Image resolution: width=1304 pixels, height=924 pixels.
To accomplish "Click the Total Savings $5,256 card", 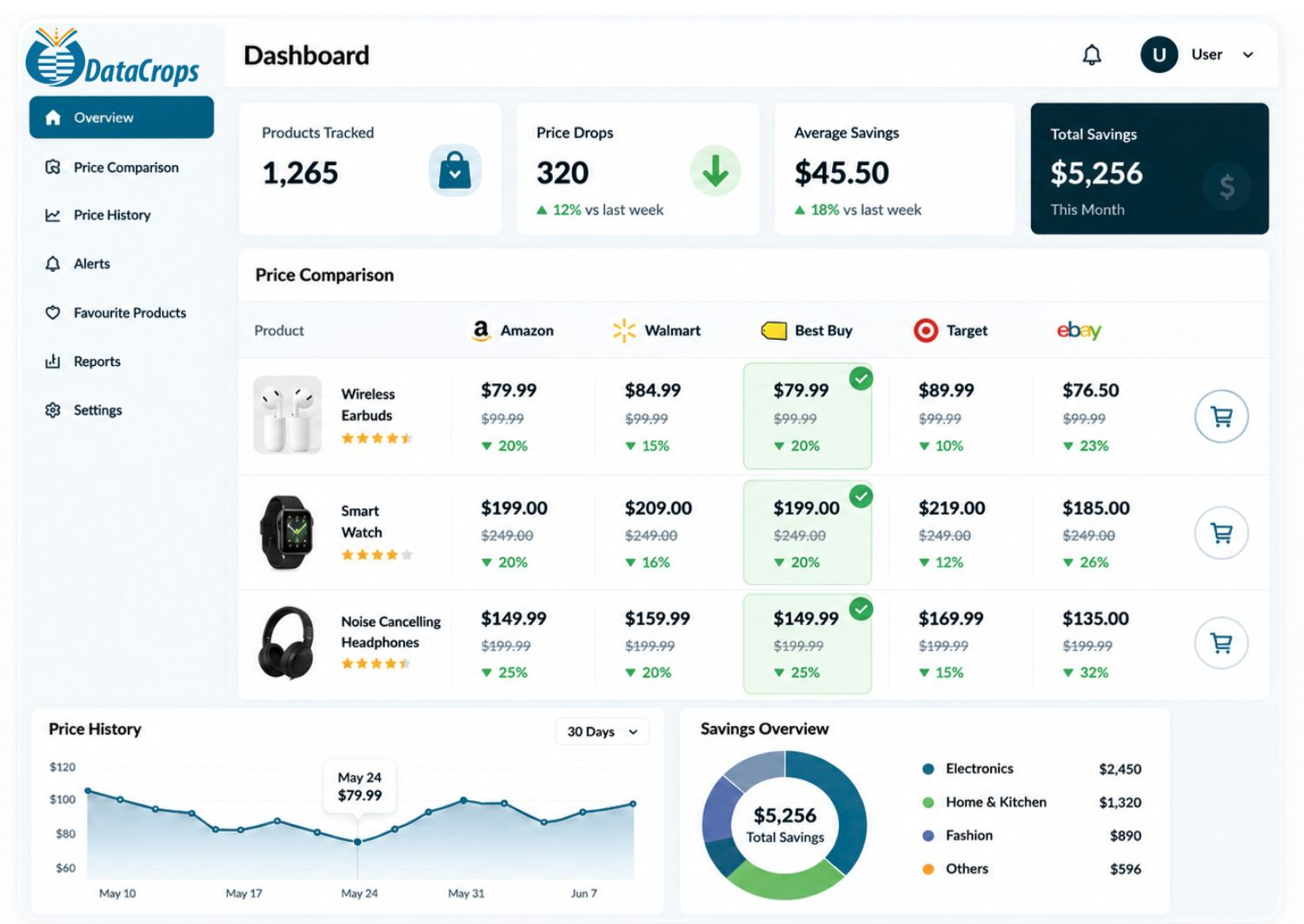I will click(x=1149, y=169).
